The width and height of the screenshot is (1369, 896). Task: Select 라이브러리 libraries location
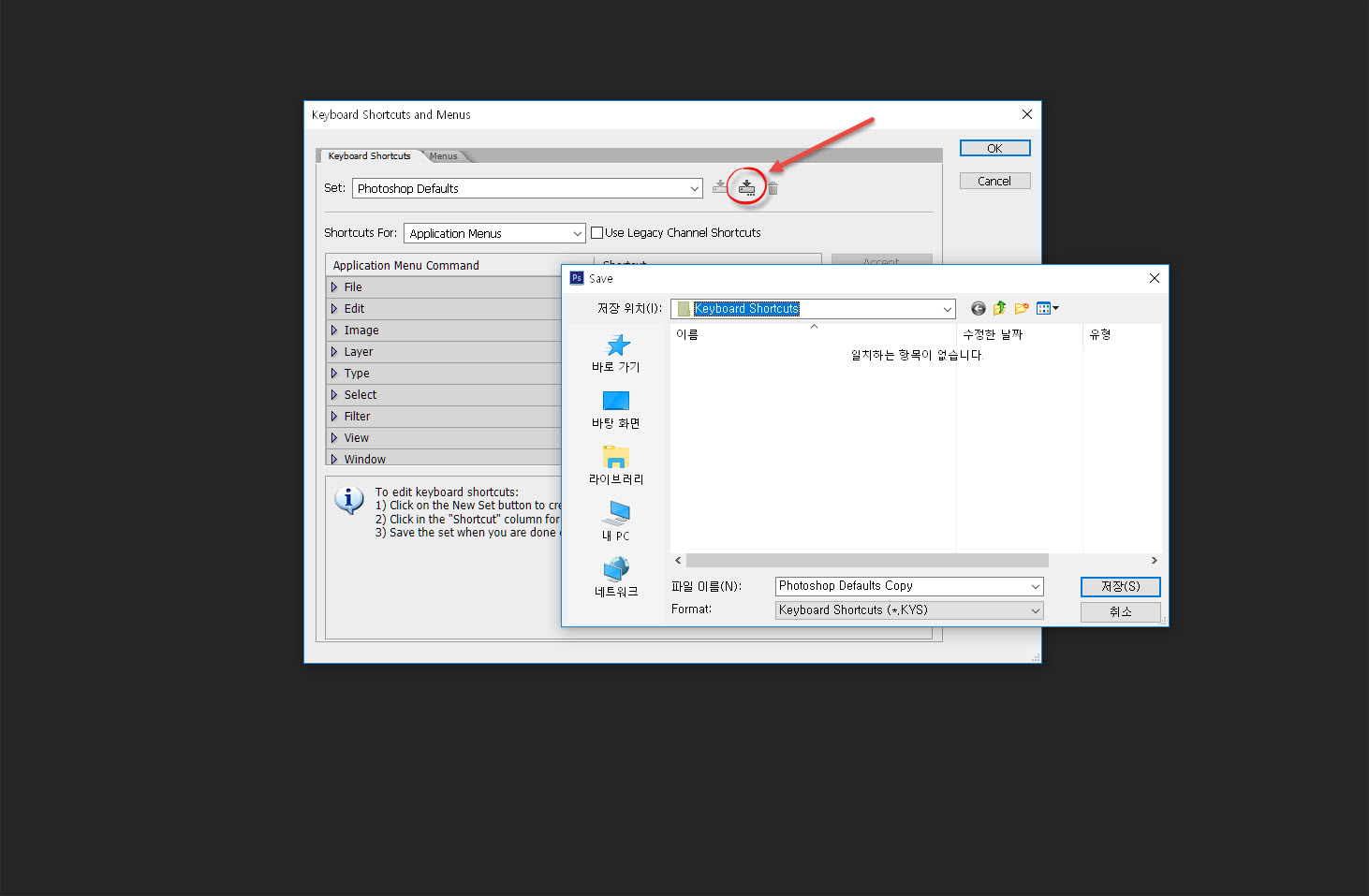point(616,466)
